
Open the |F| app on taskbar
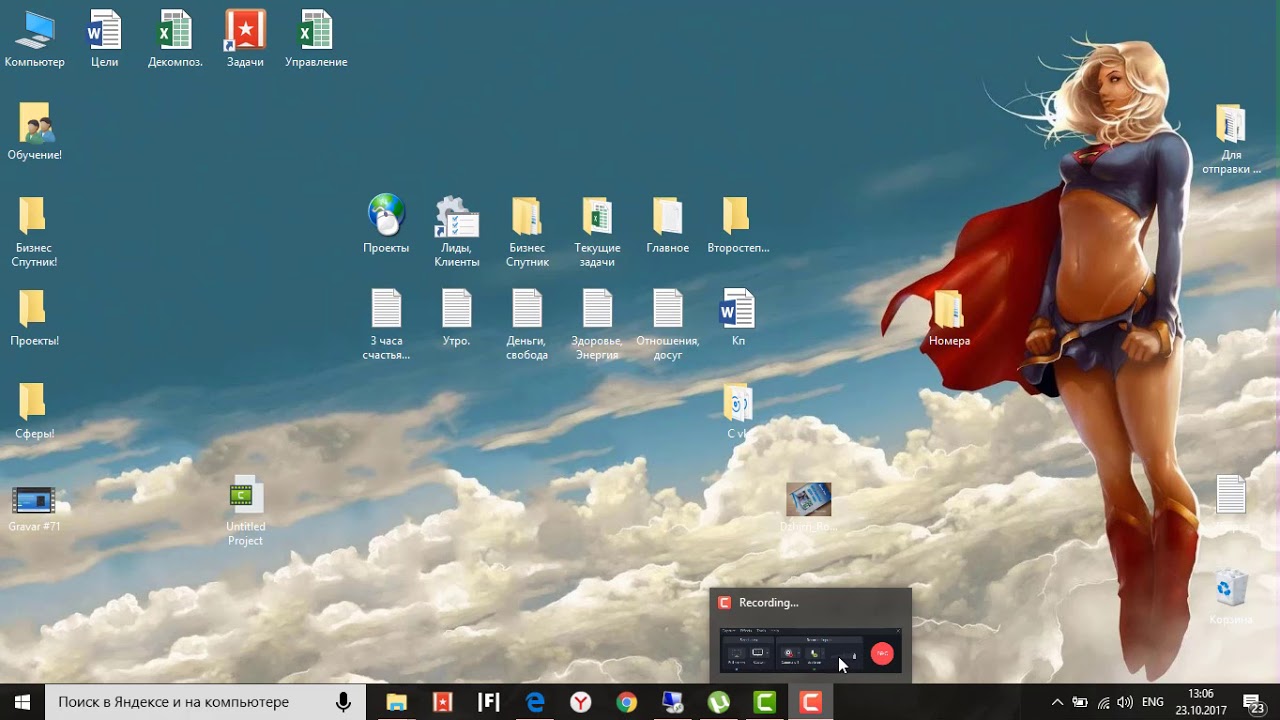click(488, 702)
